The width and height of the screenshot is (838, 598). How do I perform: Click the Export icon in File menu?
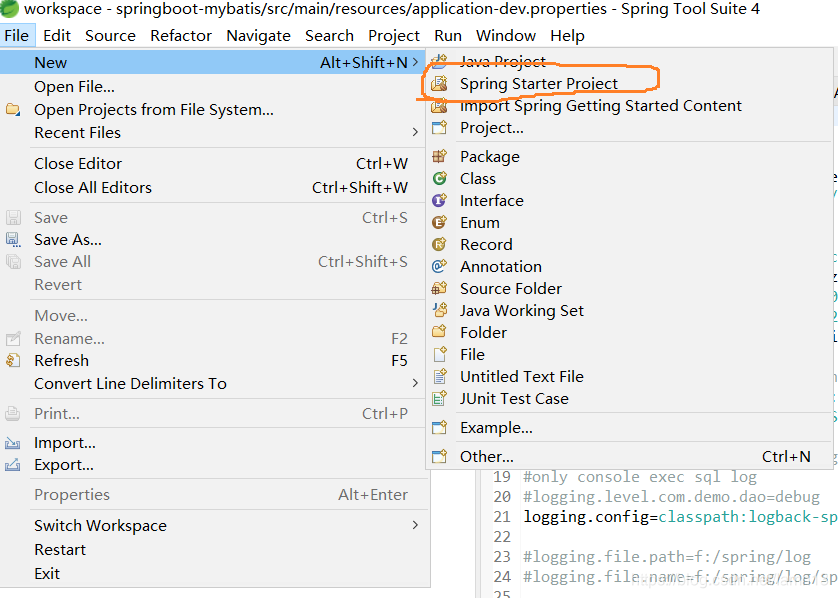[13, 465]
